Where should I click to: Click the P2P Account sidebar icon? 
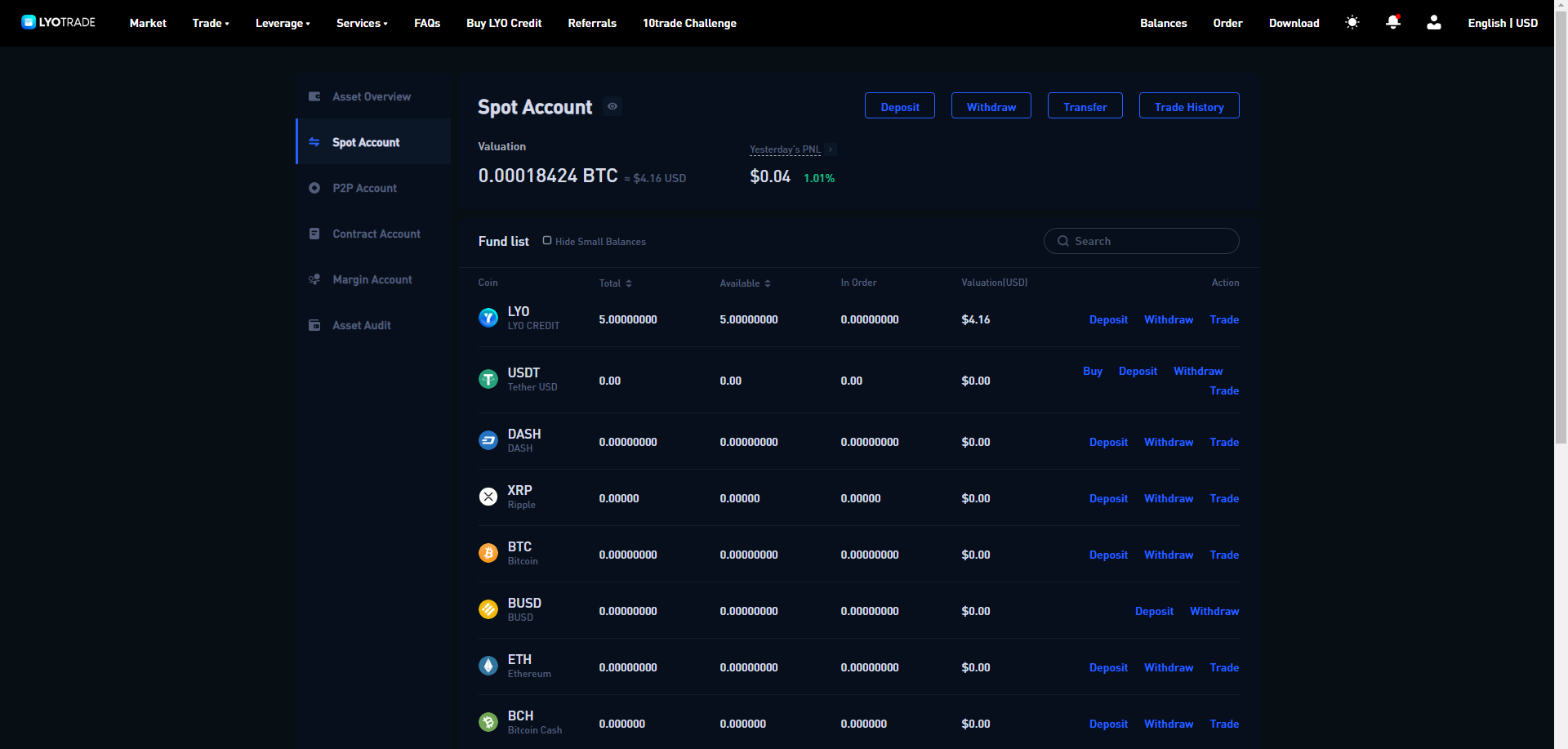coord(314,188)
